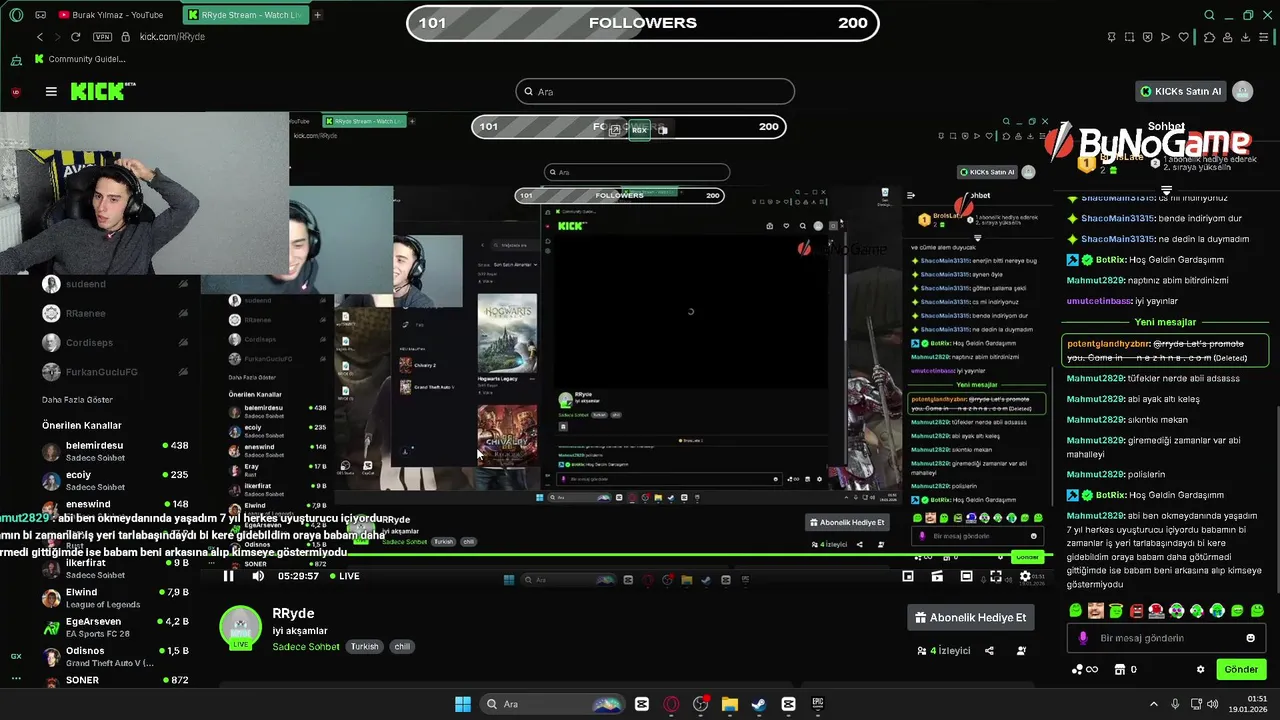
Task: Mute the stream volume speaker
Action: coord(258,576)
